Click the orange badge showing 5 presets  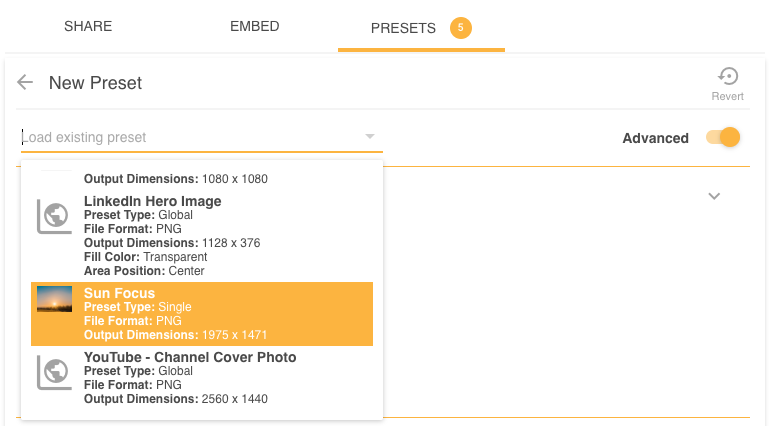coord(460,28)
